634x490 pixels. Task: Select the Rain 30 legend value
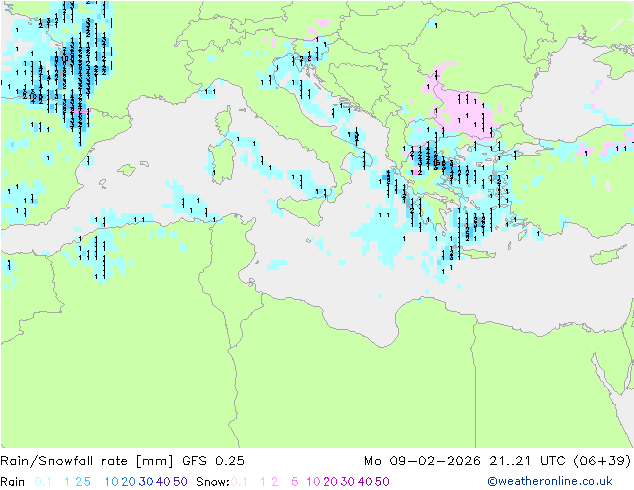(146, 482)
